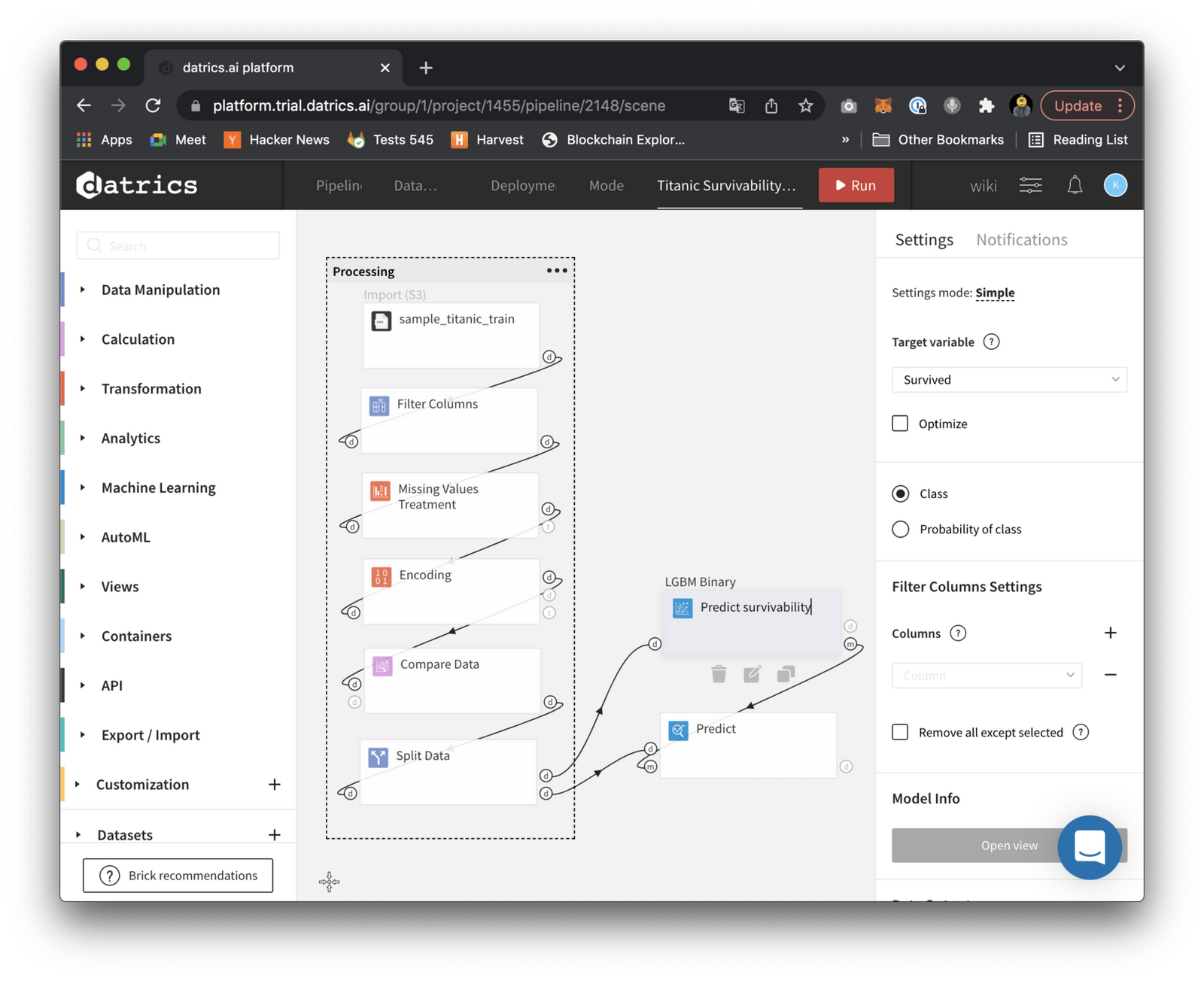The width and height of the screenshot is (1204, 981).
Task: Click the Predict brick icon
Action: tap(678, 729)
